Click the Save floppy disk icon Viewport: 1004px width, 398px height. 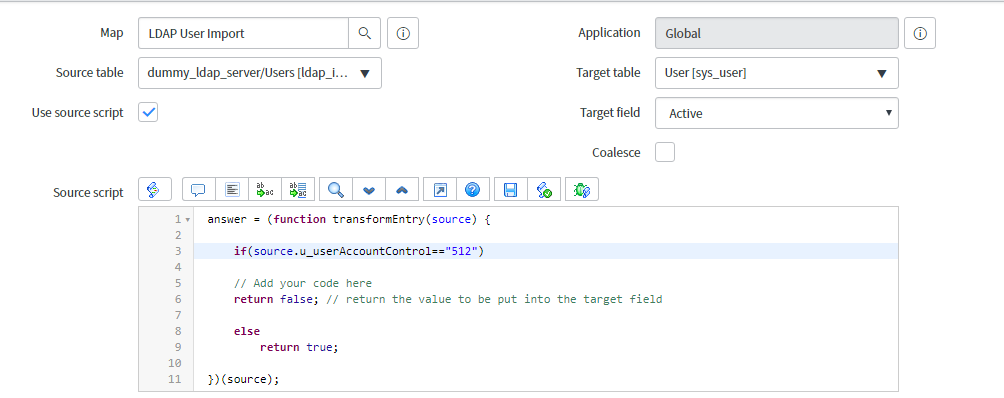[x=510, y=189]
